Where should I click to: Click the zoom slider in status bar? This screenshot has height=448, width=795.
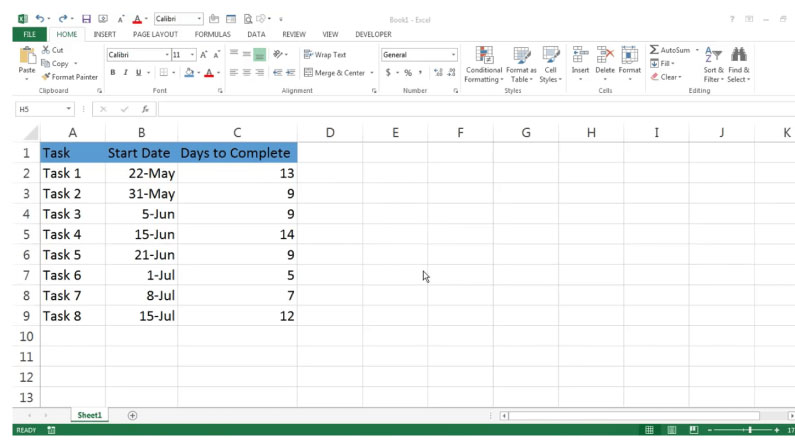(750, 430)
